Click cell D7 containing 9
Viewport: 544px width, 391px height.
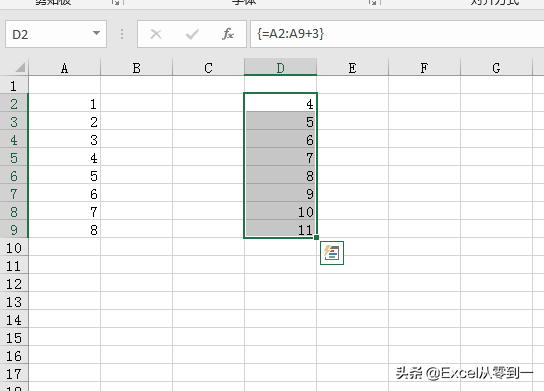coord(280,193)
